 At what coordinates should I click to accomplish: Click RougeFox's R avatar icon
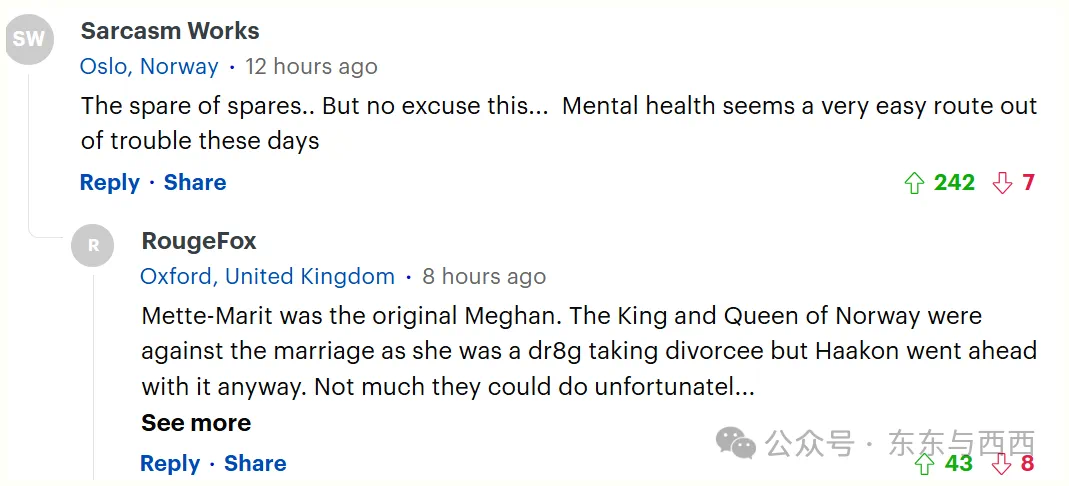93,245
